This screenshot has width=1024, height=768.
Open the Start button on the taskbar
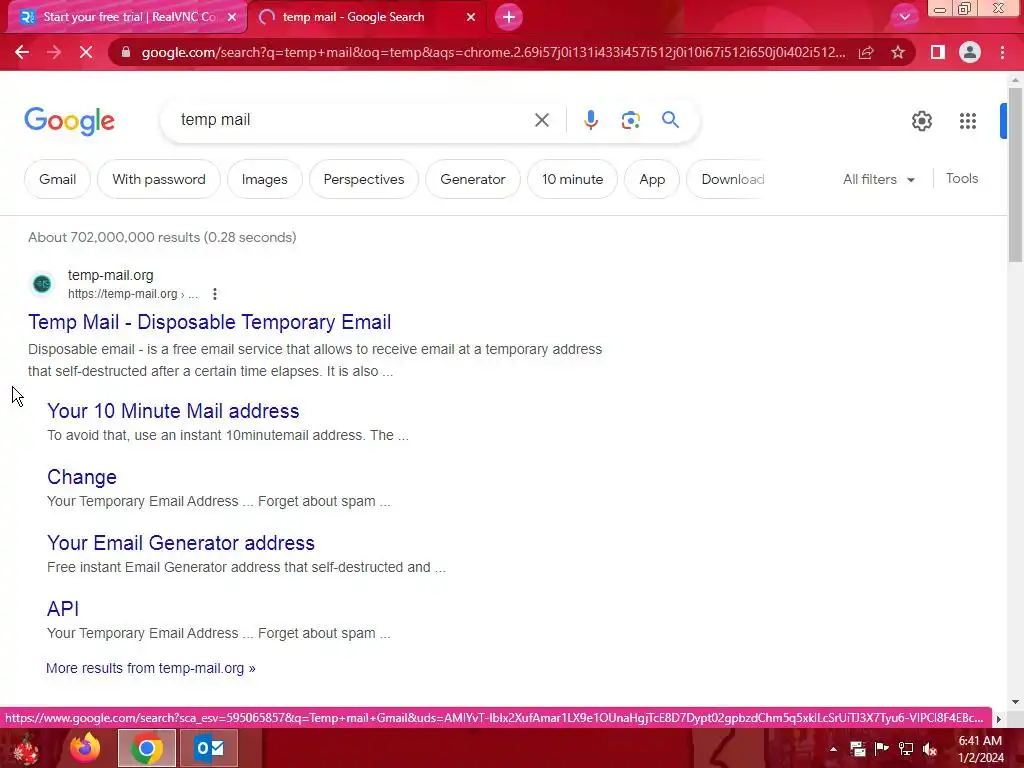pyautogui.click(x=26, y=748)
